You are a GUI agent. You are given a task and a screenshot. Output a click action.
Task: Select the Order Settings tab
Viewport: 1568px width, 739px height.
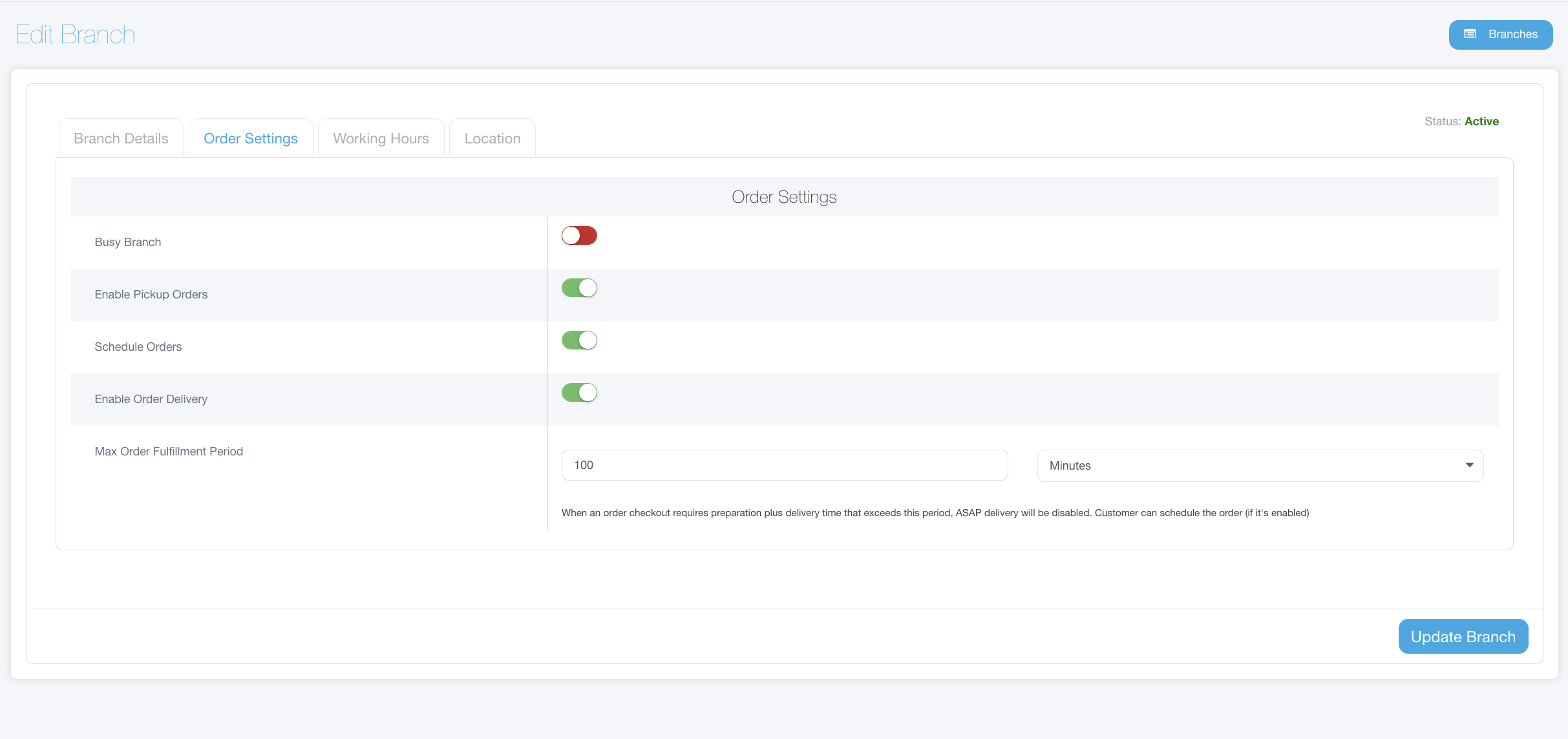click(251, 138)
